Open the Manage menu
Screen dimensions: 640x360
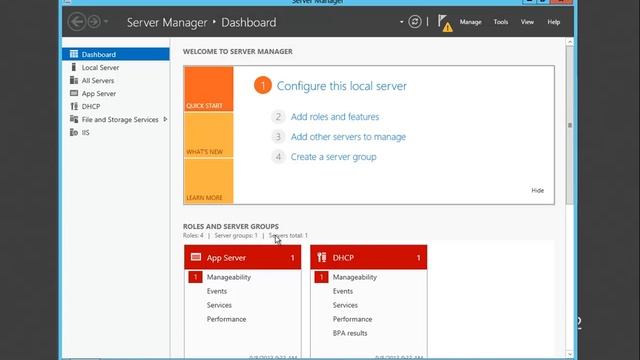pos(471,22)
